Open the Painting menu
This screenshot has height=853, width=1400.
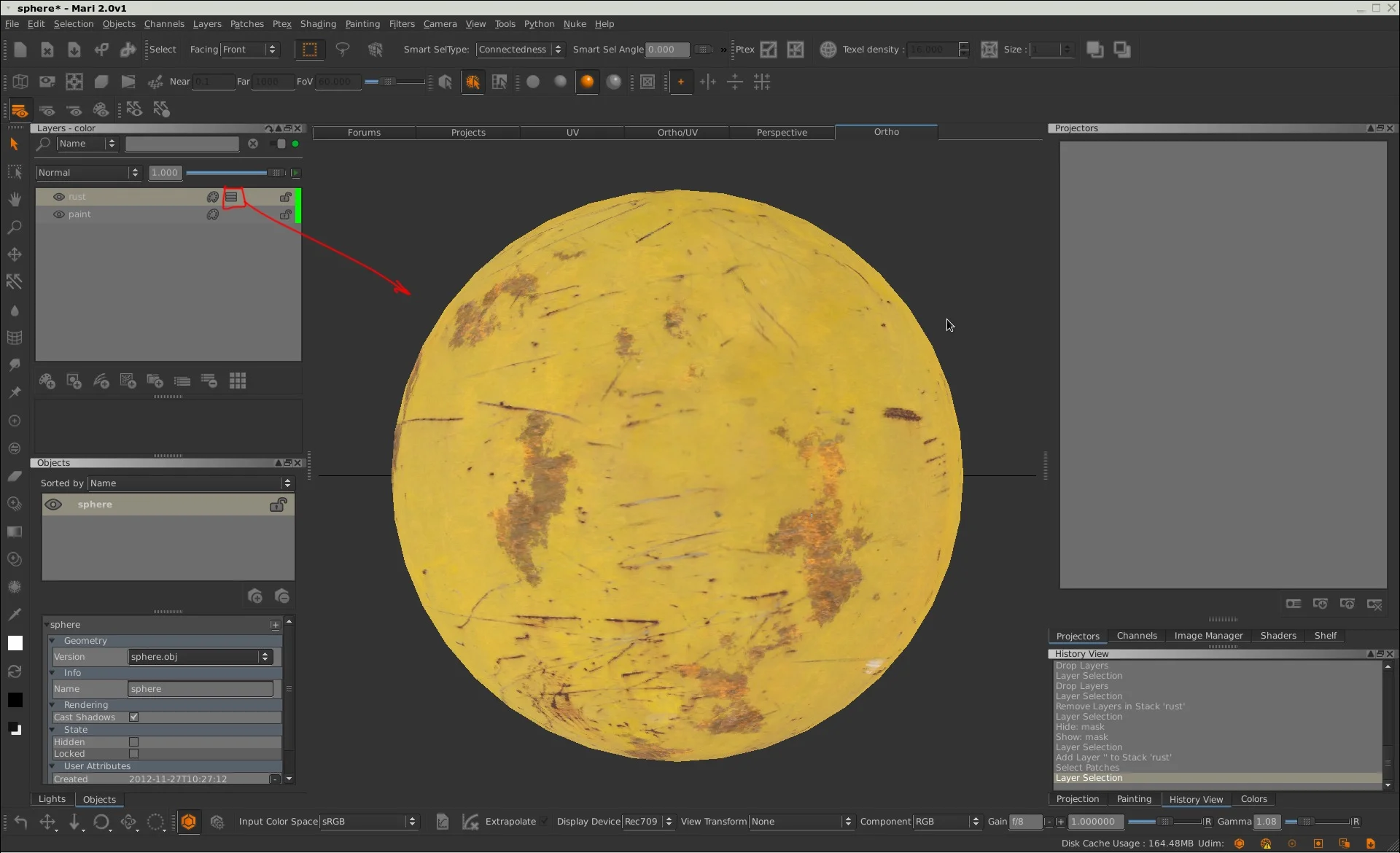[x=362, y=24]
